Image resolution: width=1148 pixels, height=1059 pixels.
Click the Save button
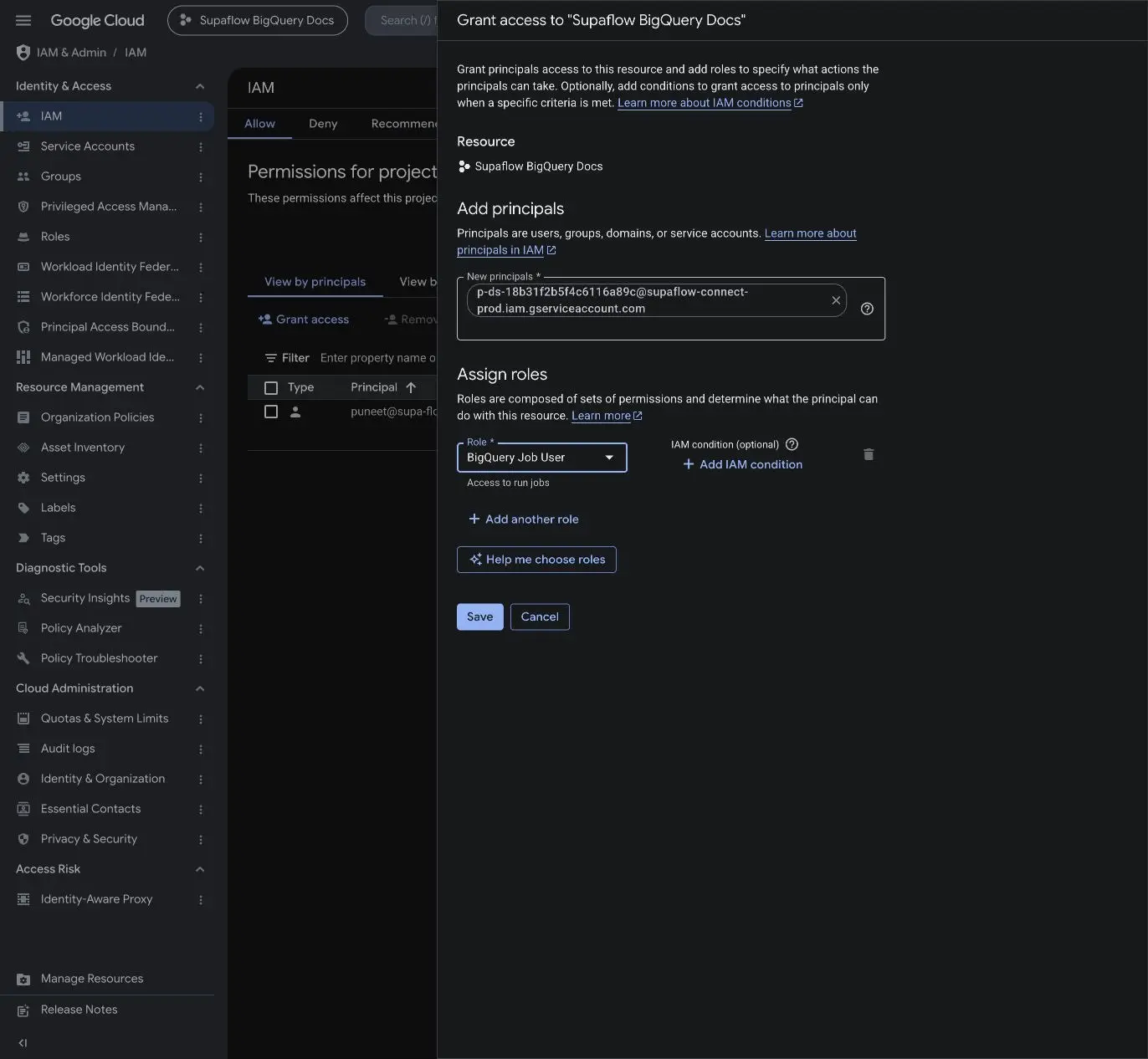click(480, 616)
